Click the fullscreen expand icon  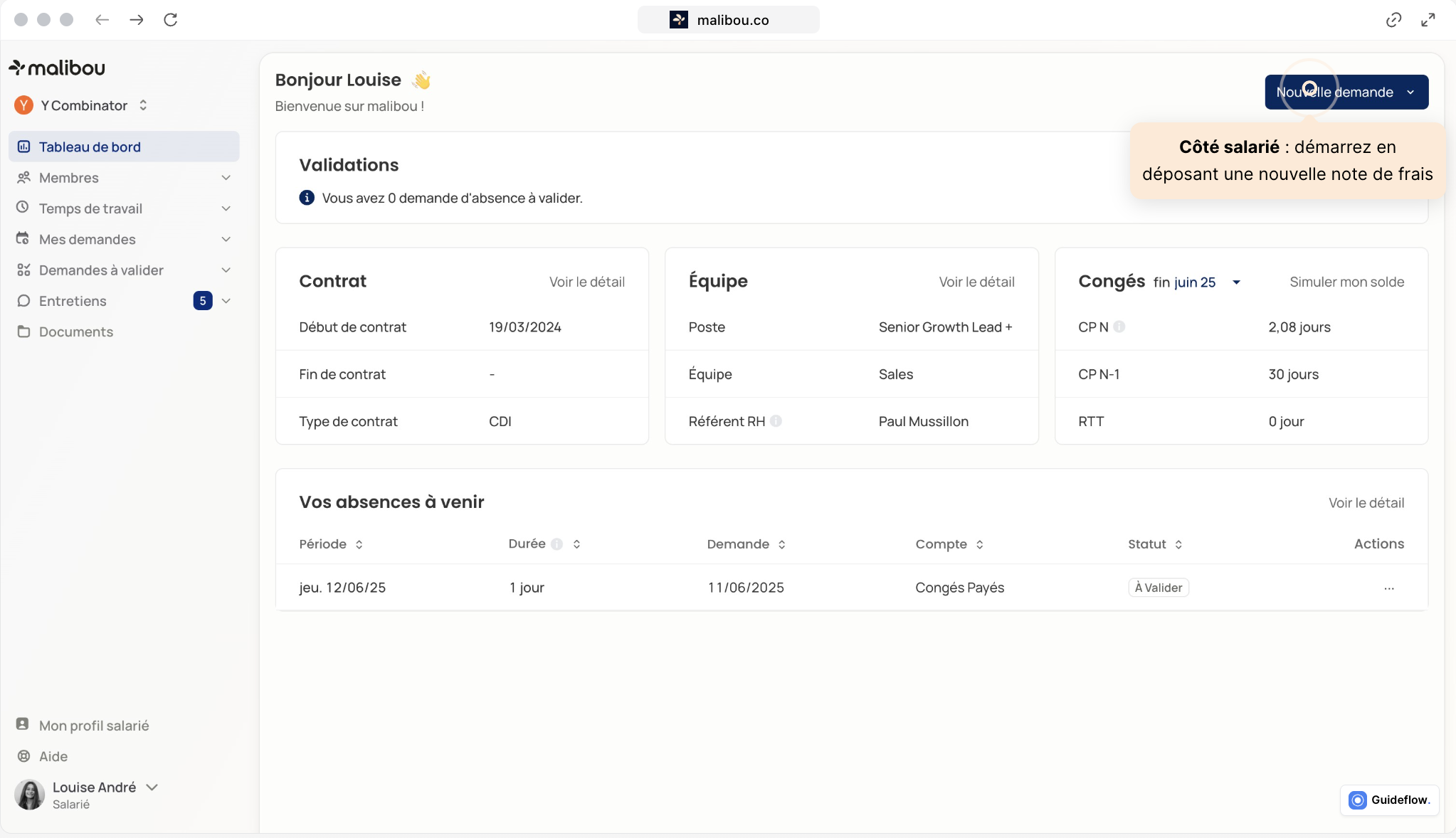pos(1428,20)
